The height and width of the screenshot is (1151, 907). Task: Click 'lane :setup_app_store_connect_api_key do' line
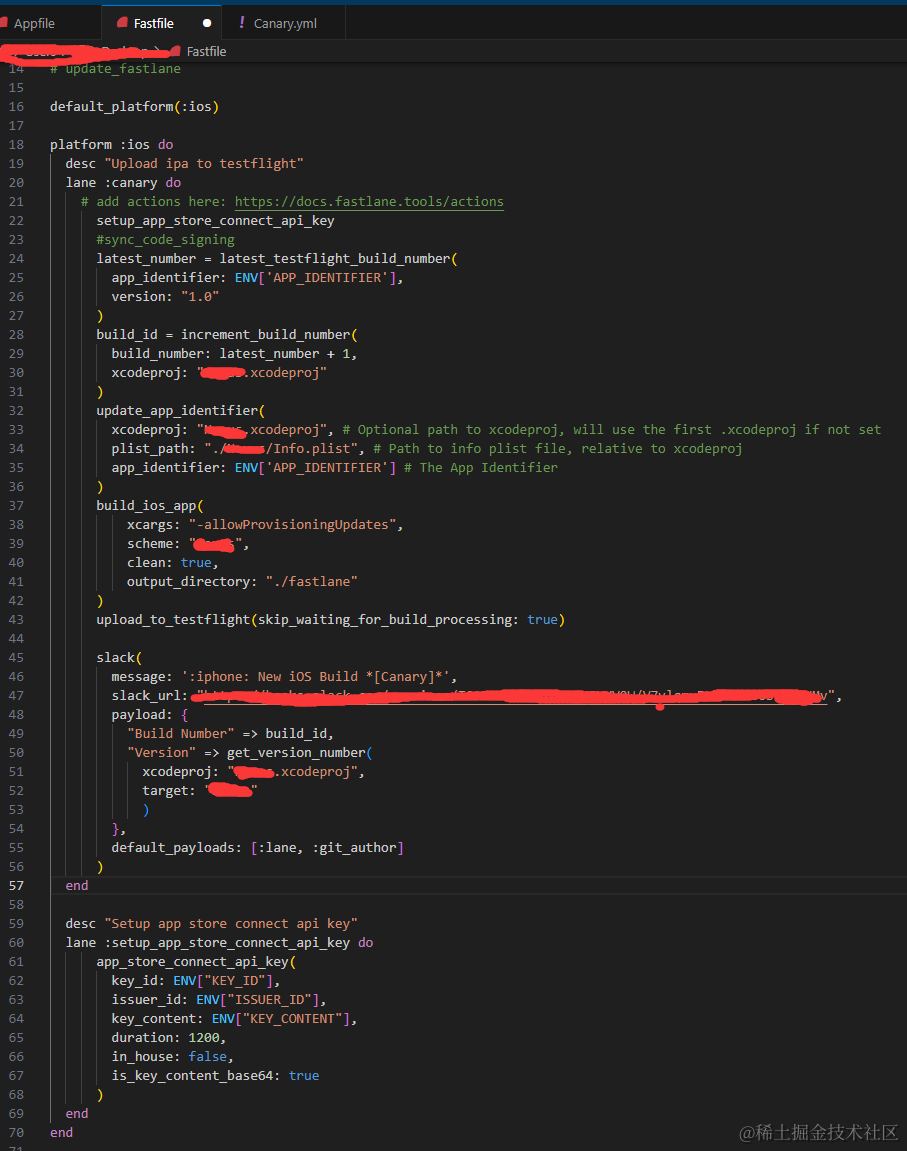219,943
